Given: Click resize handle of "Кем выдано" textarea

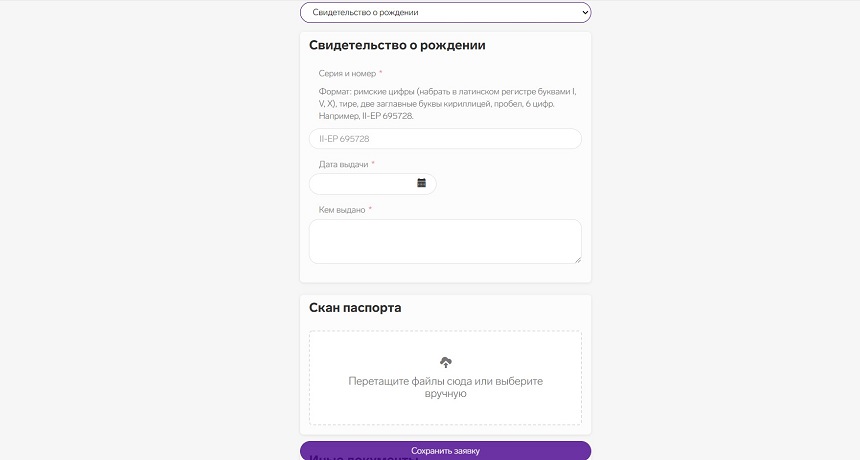Looking at the screenshot, I should [577, 259].
